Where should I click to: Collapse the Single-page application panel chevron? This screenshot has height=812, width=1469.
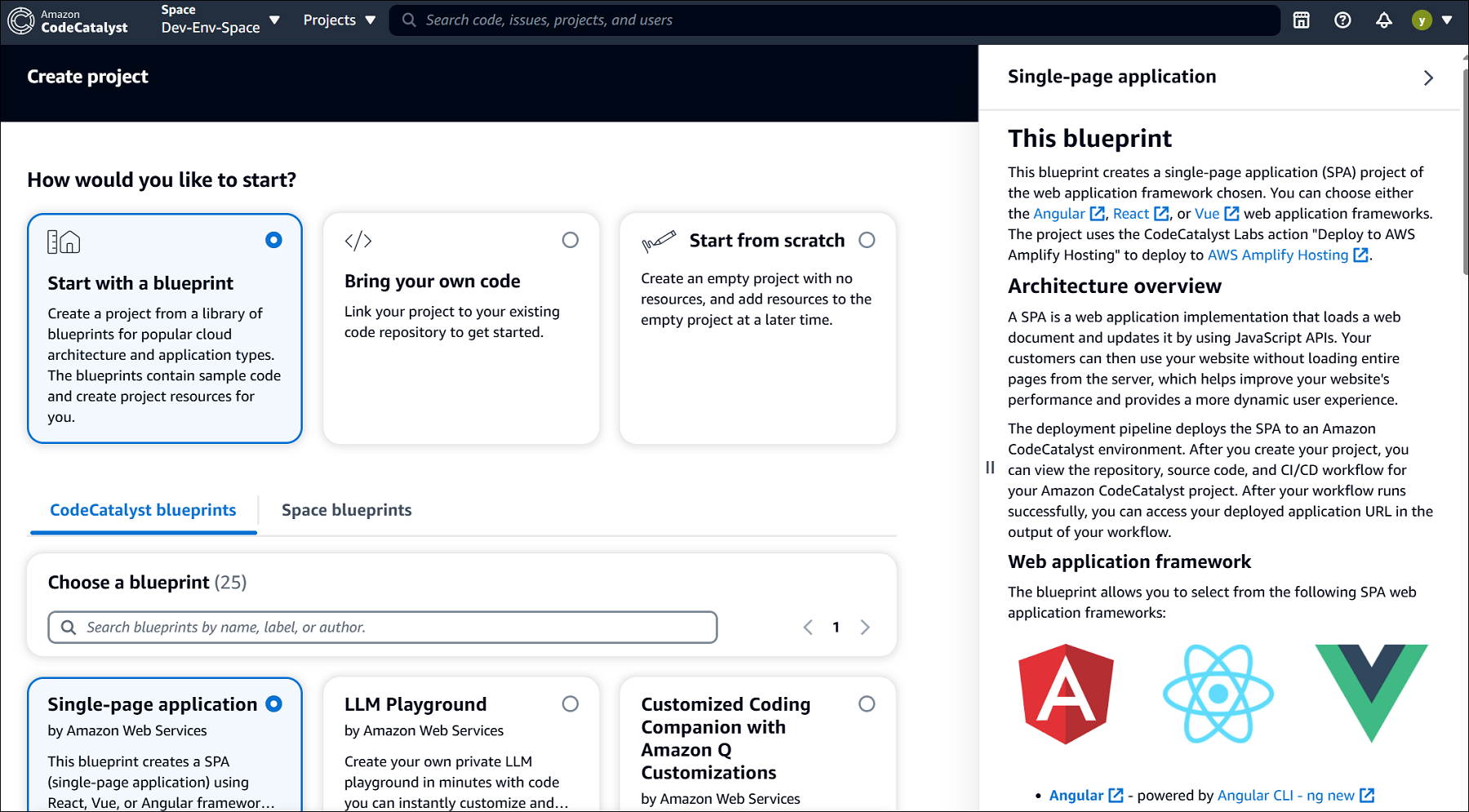coord(1428,78)
